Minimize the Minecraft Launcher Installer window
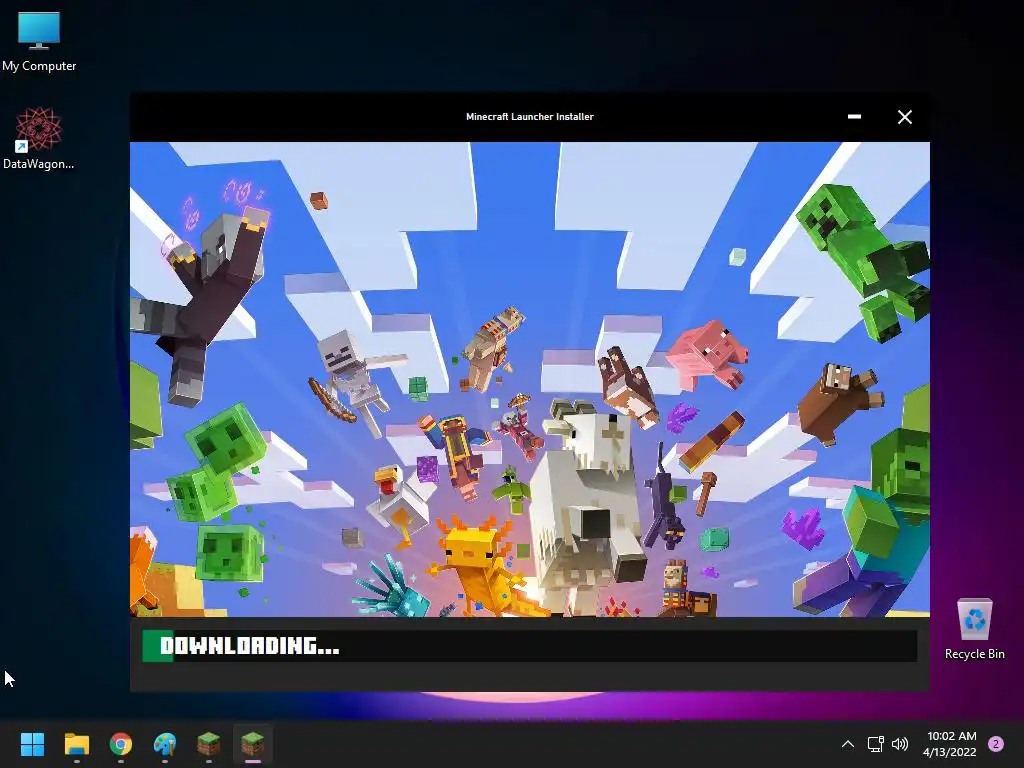The width and height of the screenshot is (1024, 768). tap(854, 117)
